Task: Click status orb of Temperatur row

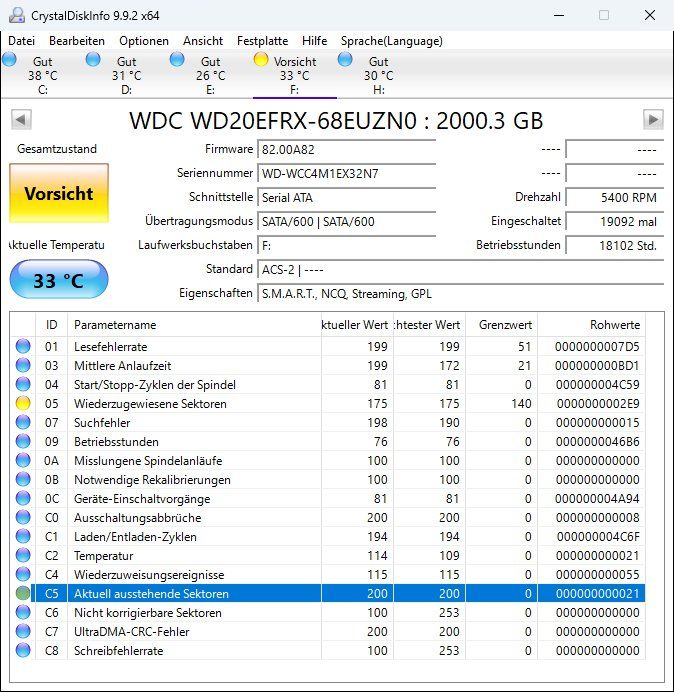Action: [23, 556]
